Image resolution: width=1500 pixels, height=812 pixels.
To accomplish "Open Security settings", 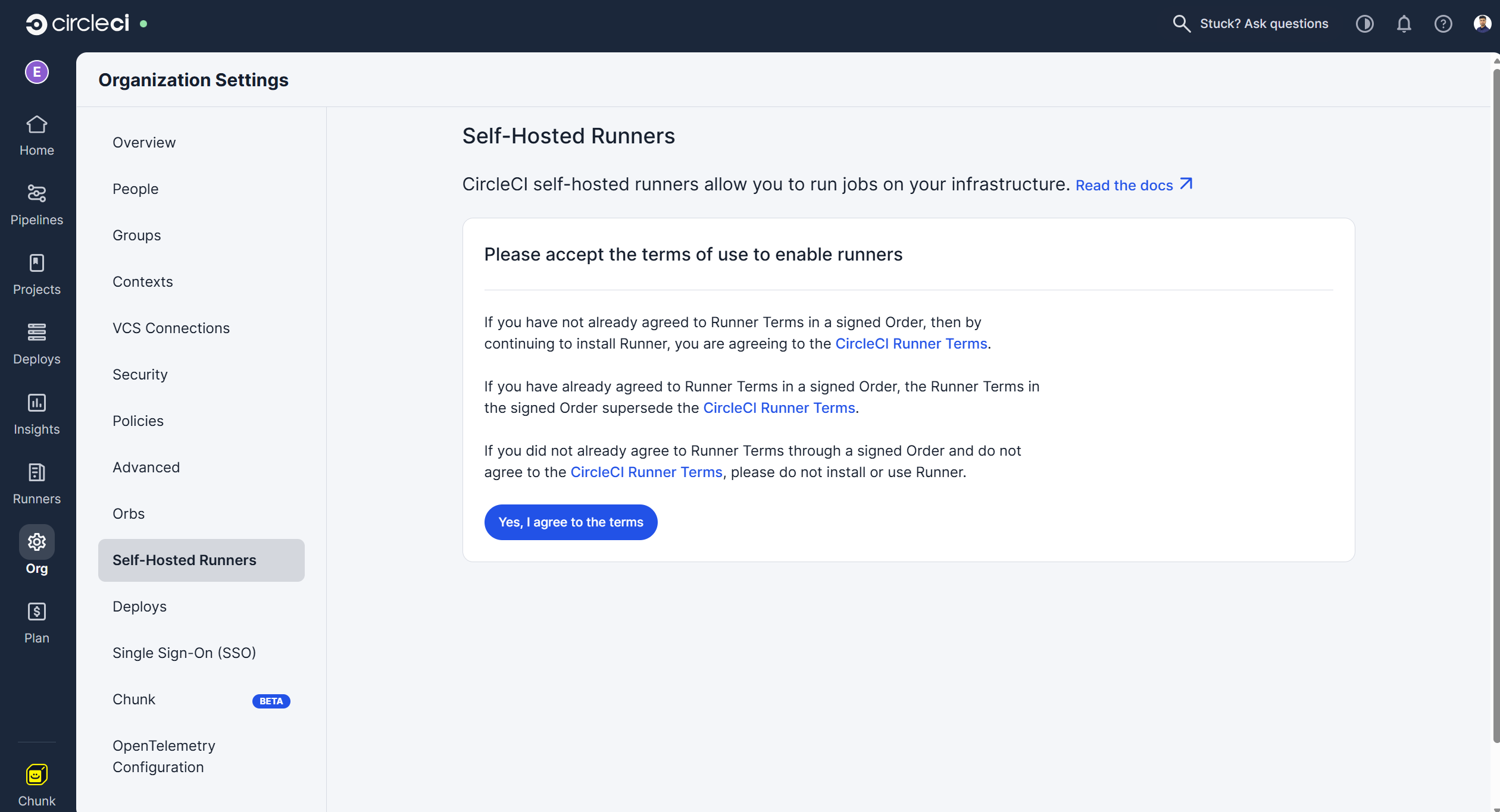I will (201, 375).
